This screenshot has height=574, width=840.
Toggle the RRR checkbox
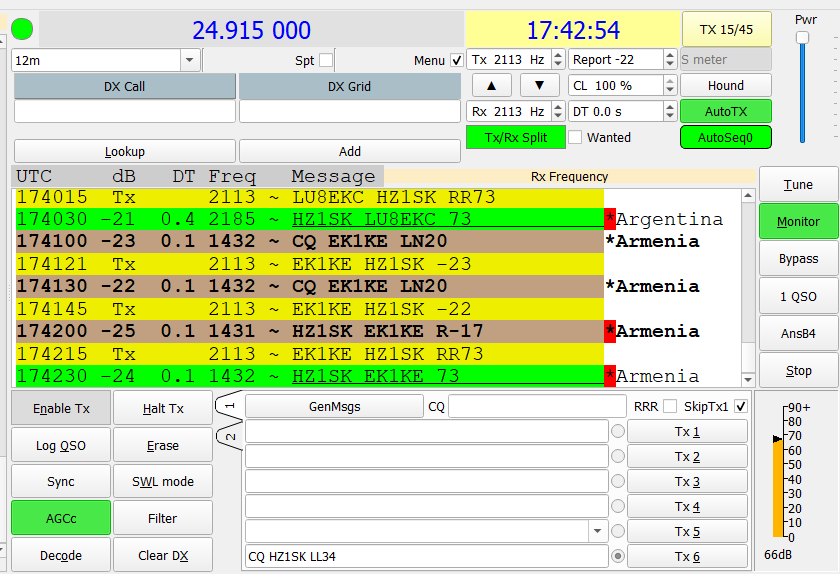pos(670,406)
